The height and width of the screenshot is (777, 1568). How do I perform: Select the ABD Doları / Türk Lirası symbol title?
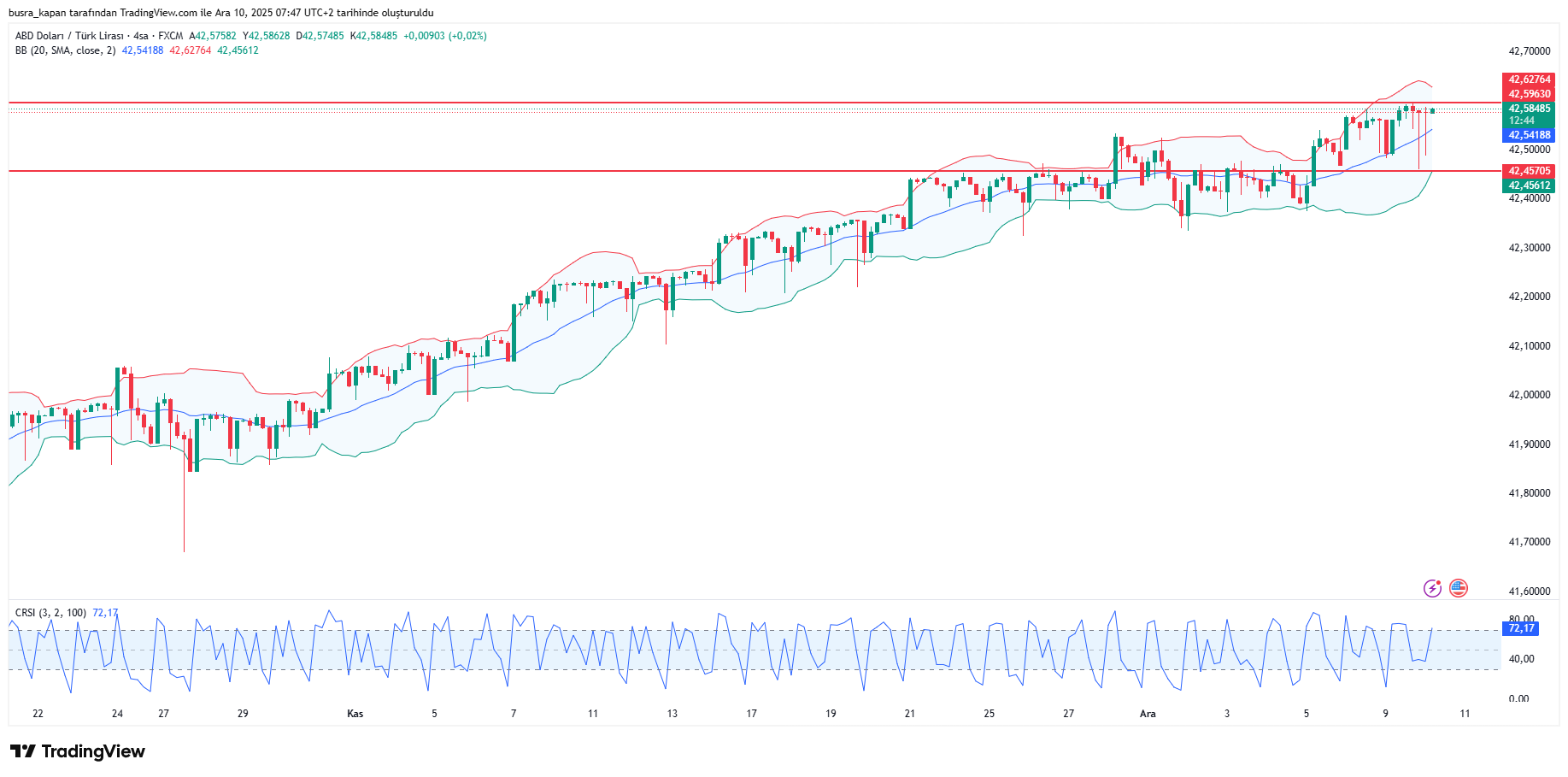[x=81, y=36]
